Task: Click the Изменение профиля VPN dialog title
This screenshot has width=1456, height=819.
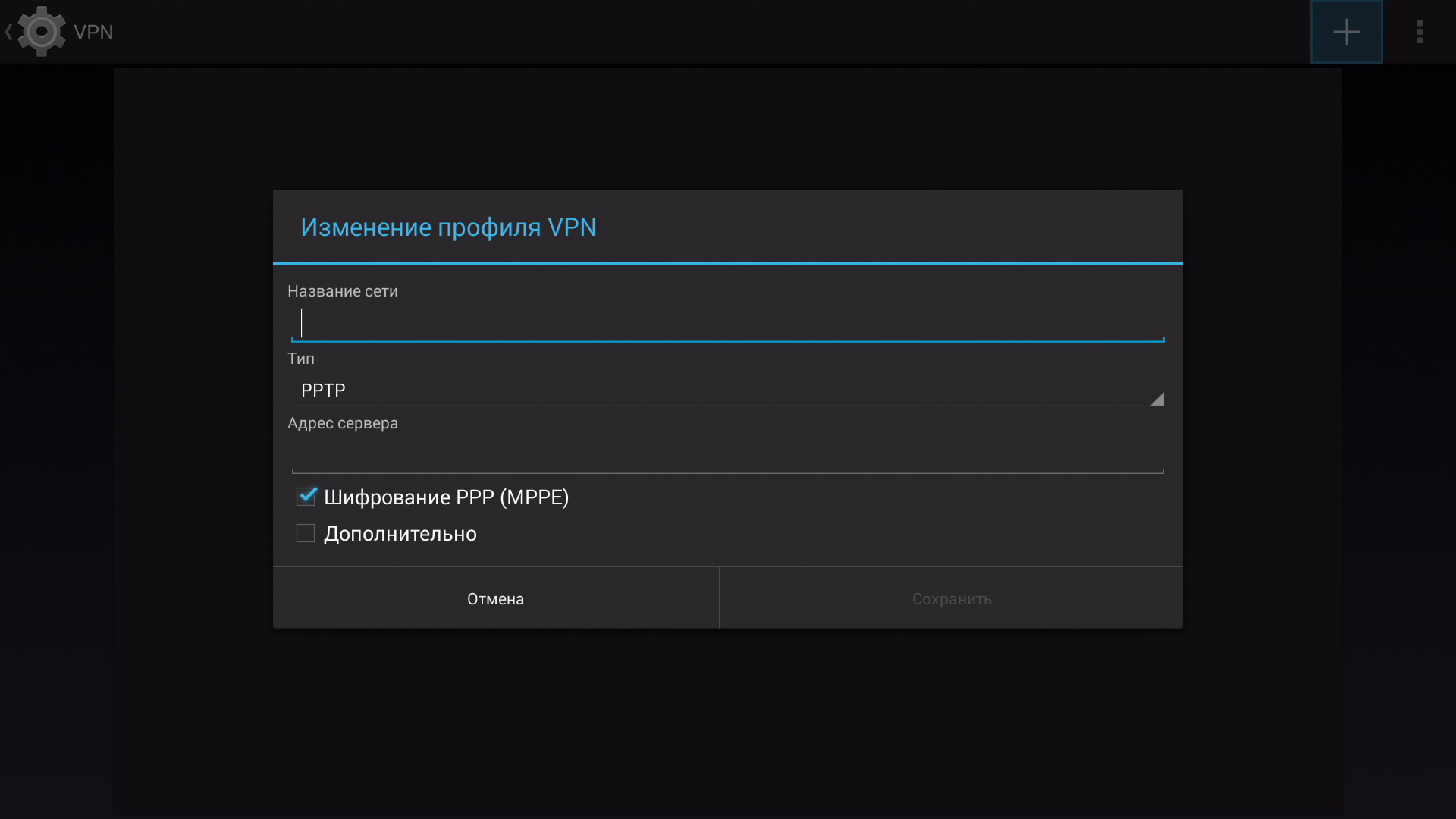Action: 448,227
